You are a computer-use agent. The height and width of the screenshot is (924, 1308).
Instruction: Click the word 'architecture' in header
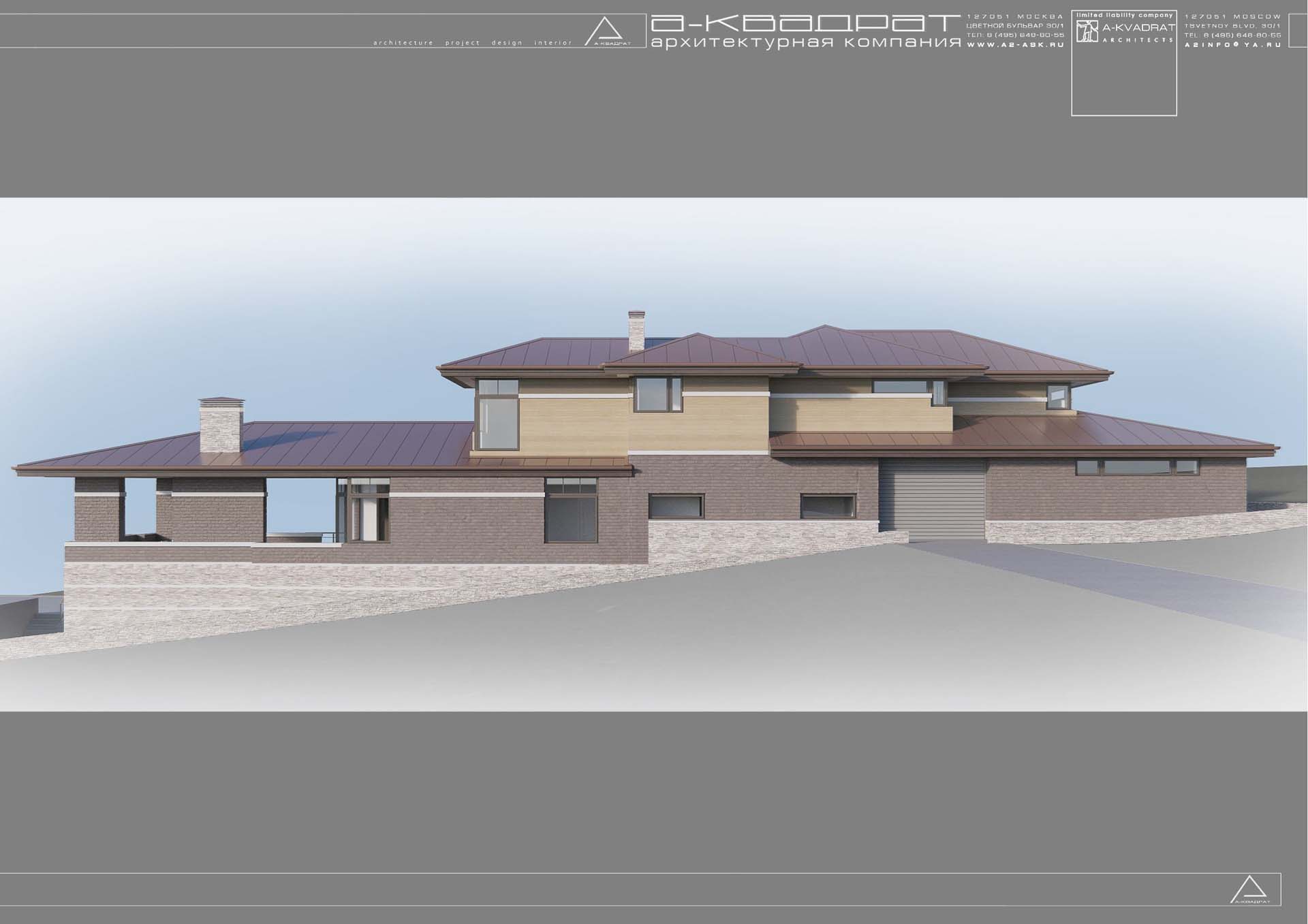[x=403, y=43]
